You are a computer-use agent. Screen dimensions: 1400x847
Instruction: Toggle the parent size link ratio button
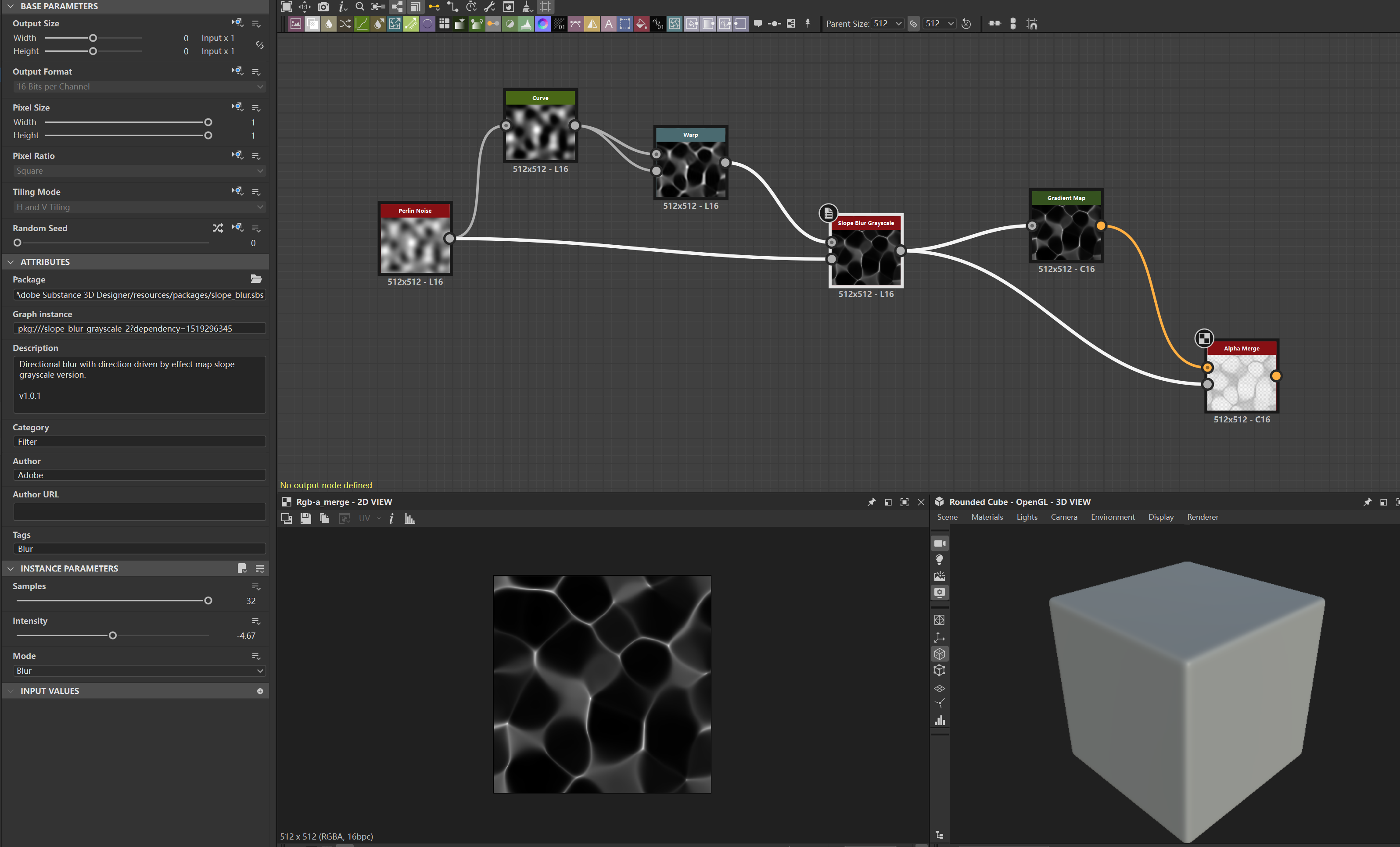click(x=913, y=24)
